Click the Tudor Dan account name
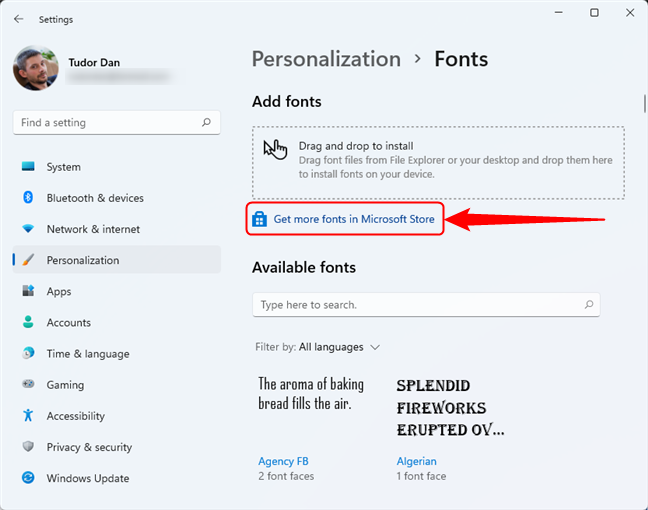 point(94,62)
